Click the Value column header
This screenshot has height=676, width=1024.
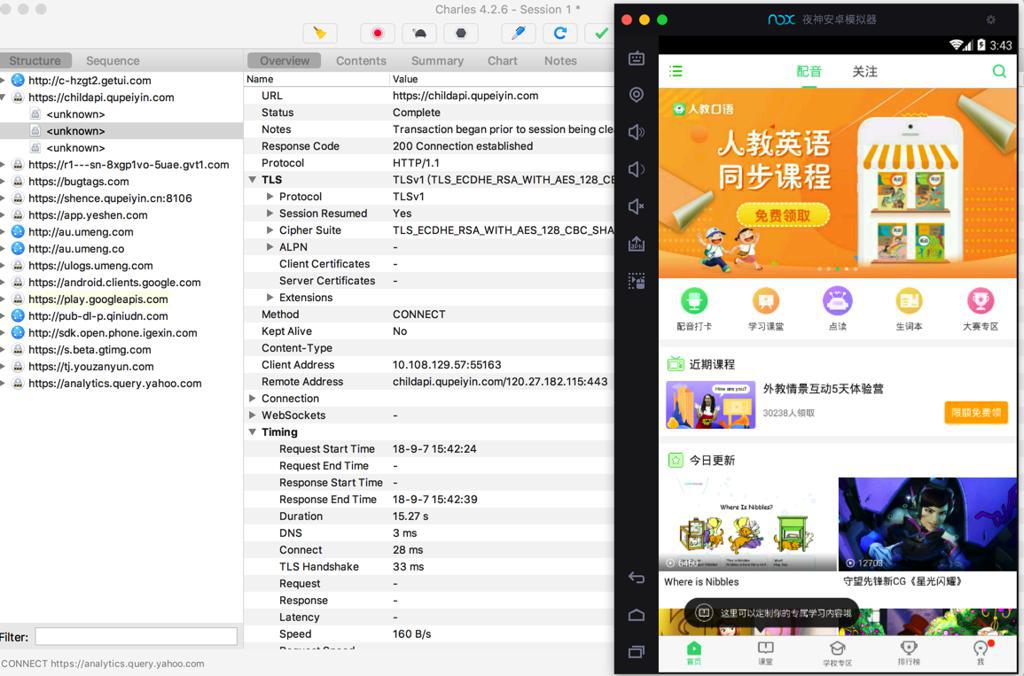point(405,79)
